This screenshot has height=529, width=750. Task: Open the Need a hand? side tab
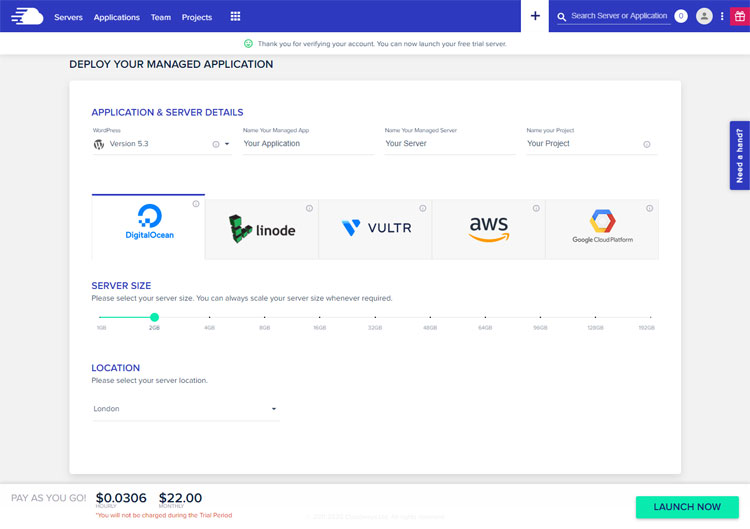[739, 155]
